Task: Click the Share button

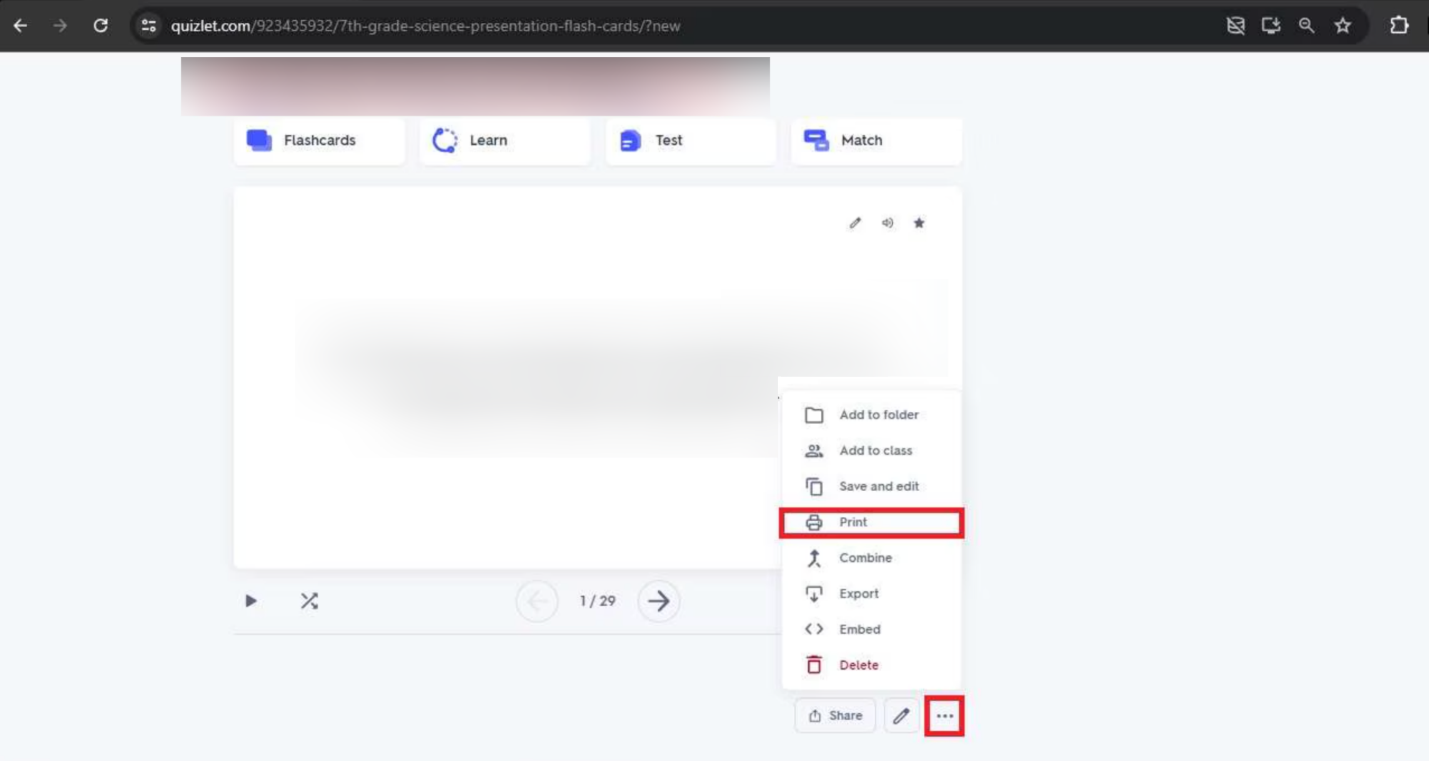Action: coord(835,716)
